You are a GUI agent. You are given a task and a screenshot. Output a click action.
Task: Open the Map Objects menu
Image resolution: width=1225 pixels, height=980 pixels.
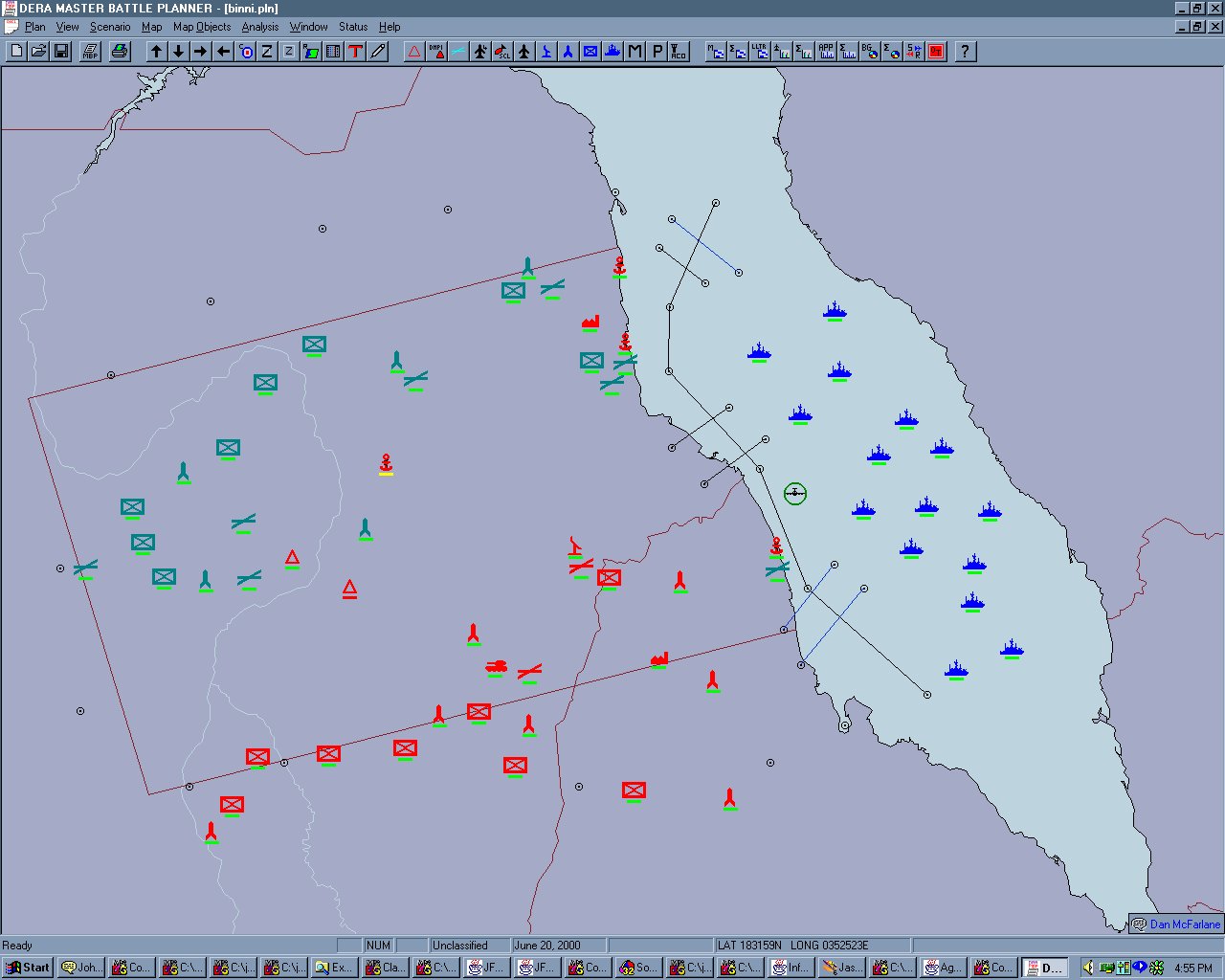[x=201, y=27]
